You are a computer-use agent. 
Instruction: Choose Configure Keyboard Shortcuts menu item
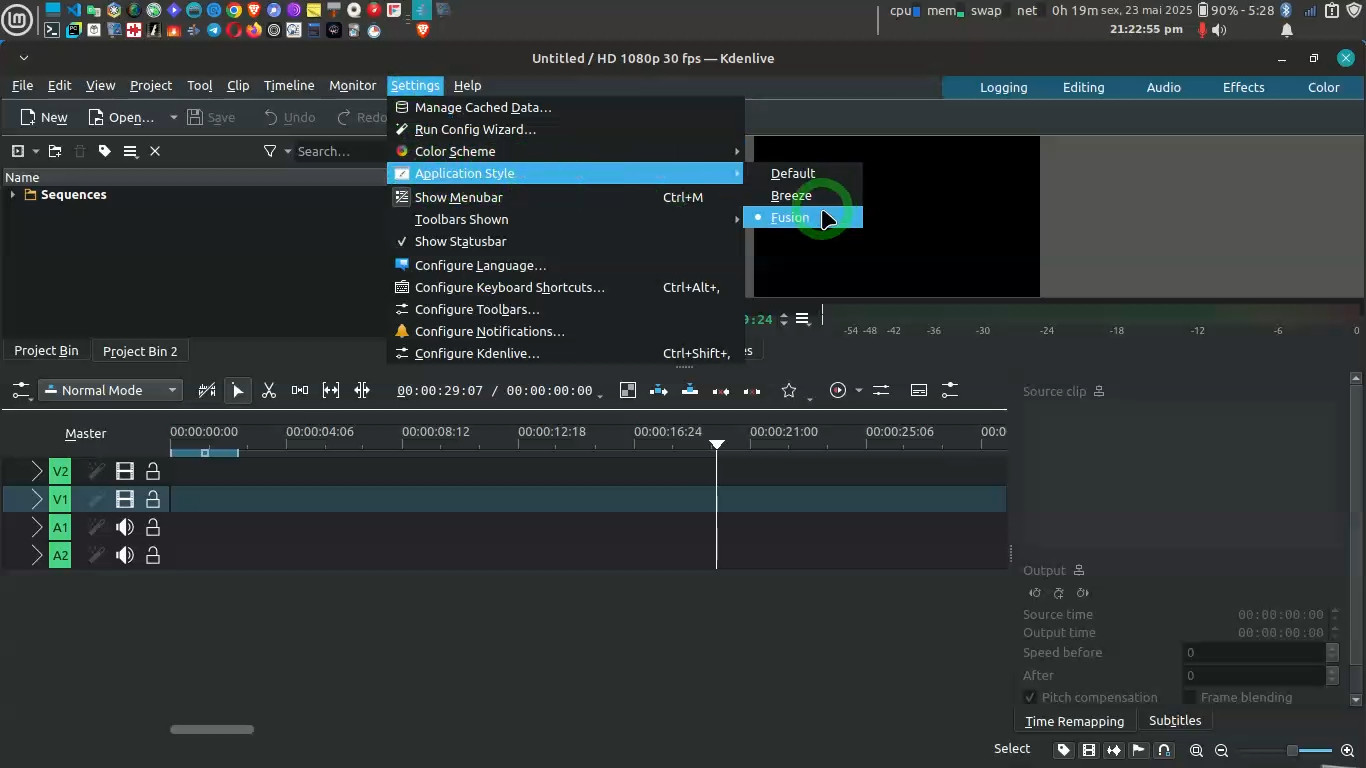565,287
